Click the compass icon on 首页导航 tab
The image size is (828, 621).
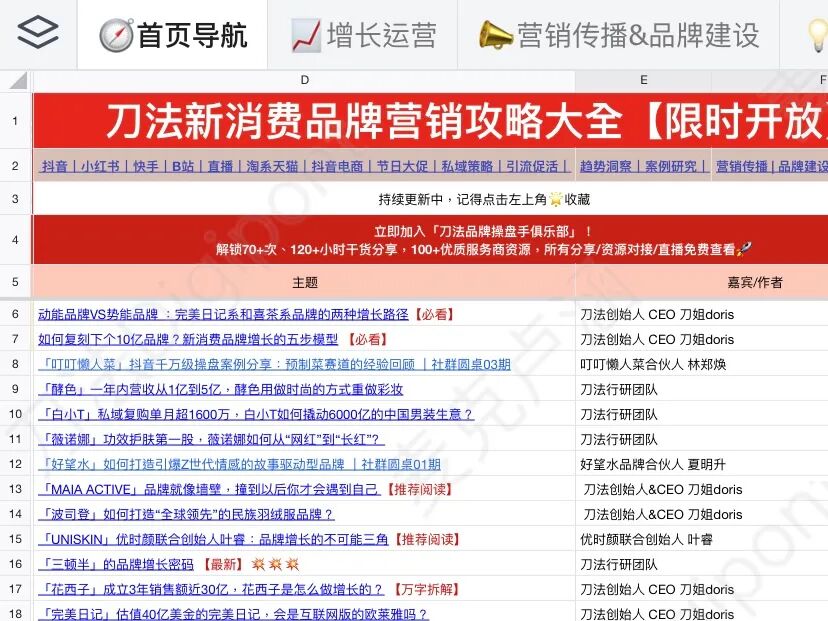pos(115,35)
